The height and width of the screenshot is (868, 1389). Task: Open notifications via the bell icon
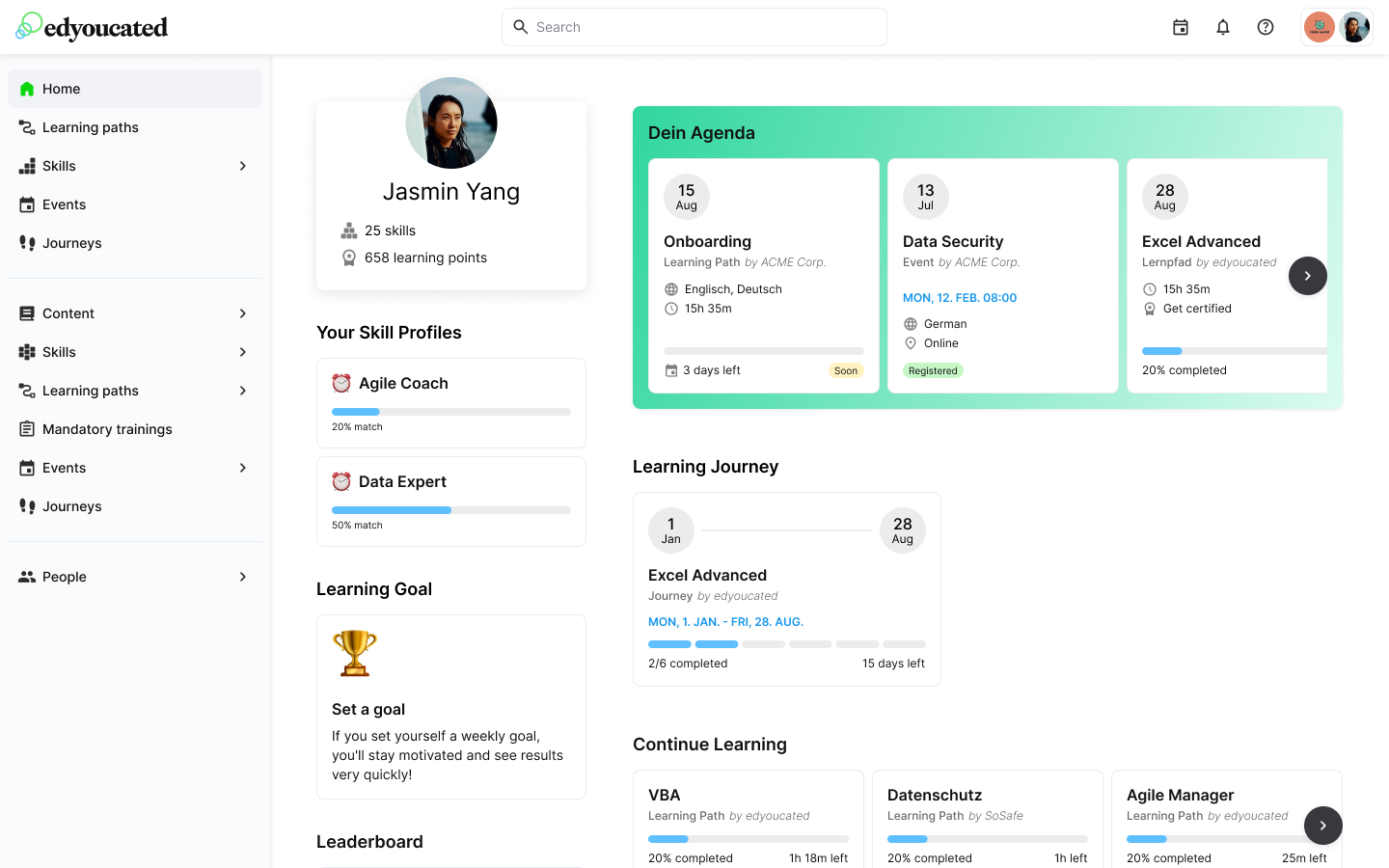pyautogui.click(x=1222, y=27)
